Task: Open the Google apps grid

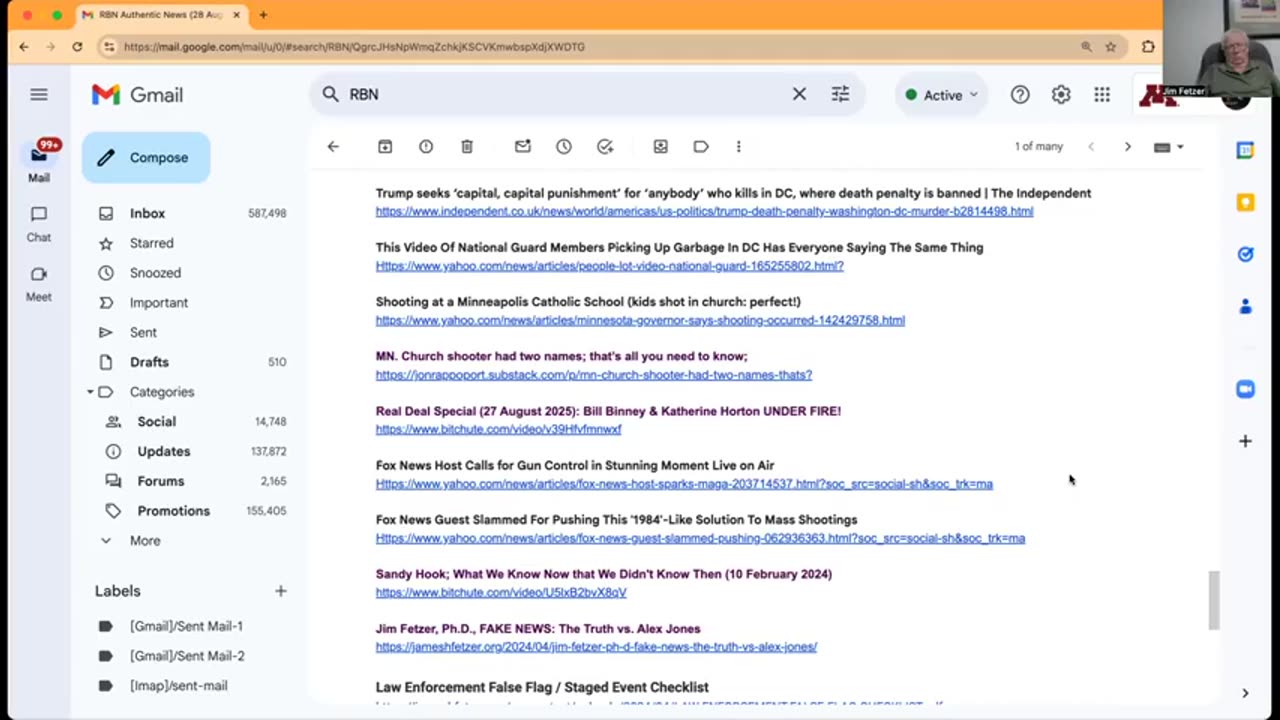Action: tap(1102, 95)
